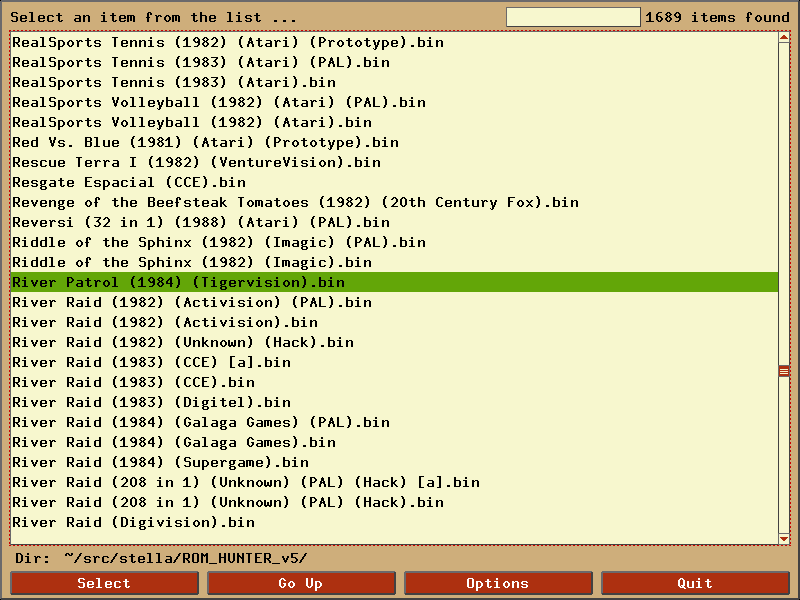Select River Patrol (1984) (Tigervision).bin
Screen dimensions: 800x600
click(x=178, y=282)
